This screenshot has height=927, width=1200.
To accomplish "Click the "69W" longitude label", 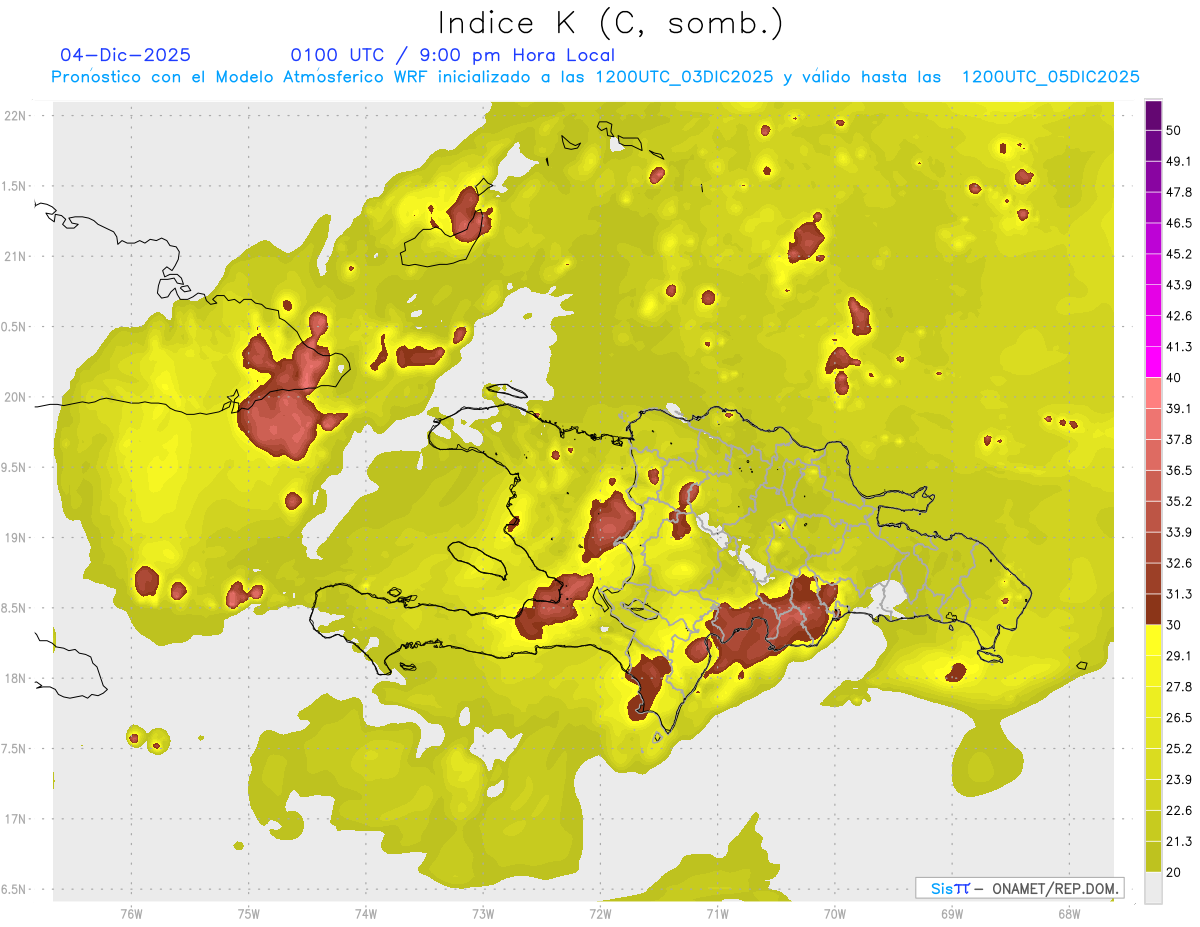I will [x=952, y=915].
